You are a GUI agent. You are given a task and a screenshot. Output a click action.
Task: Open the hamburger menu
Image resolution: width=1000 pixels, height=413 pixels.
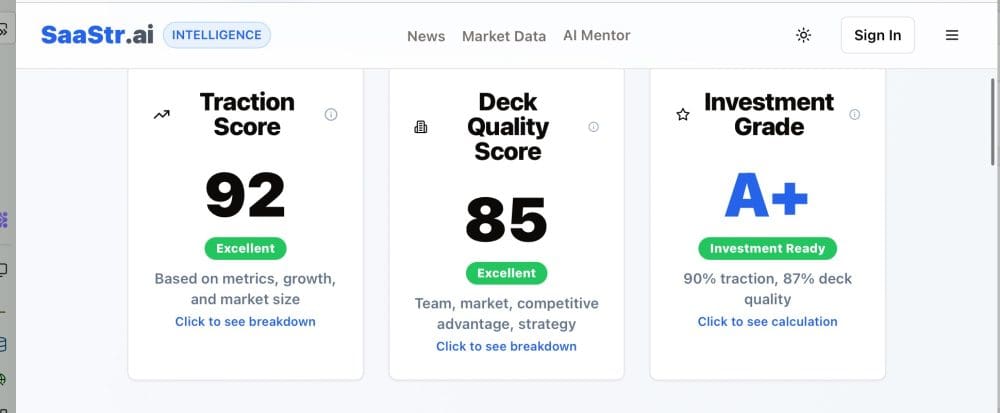[952, 35]
